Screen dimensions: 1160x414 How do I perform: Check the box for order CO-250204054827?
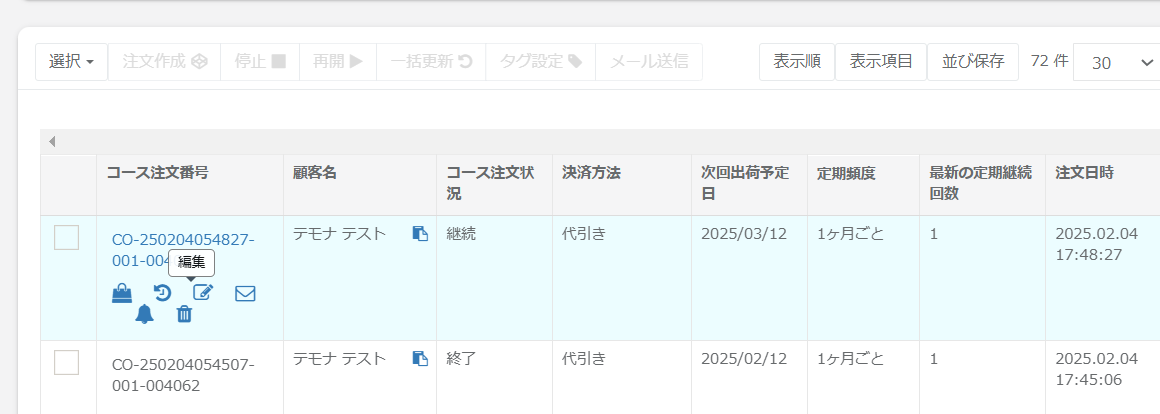pos(67,238)
